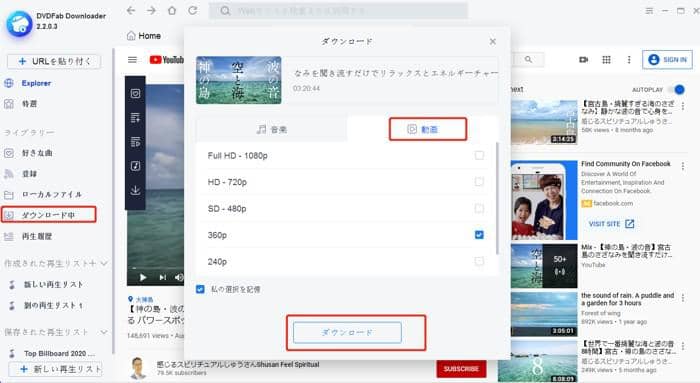
Task: Check the SD - 480p checkbox
Action: [479, 208]
